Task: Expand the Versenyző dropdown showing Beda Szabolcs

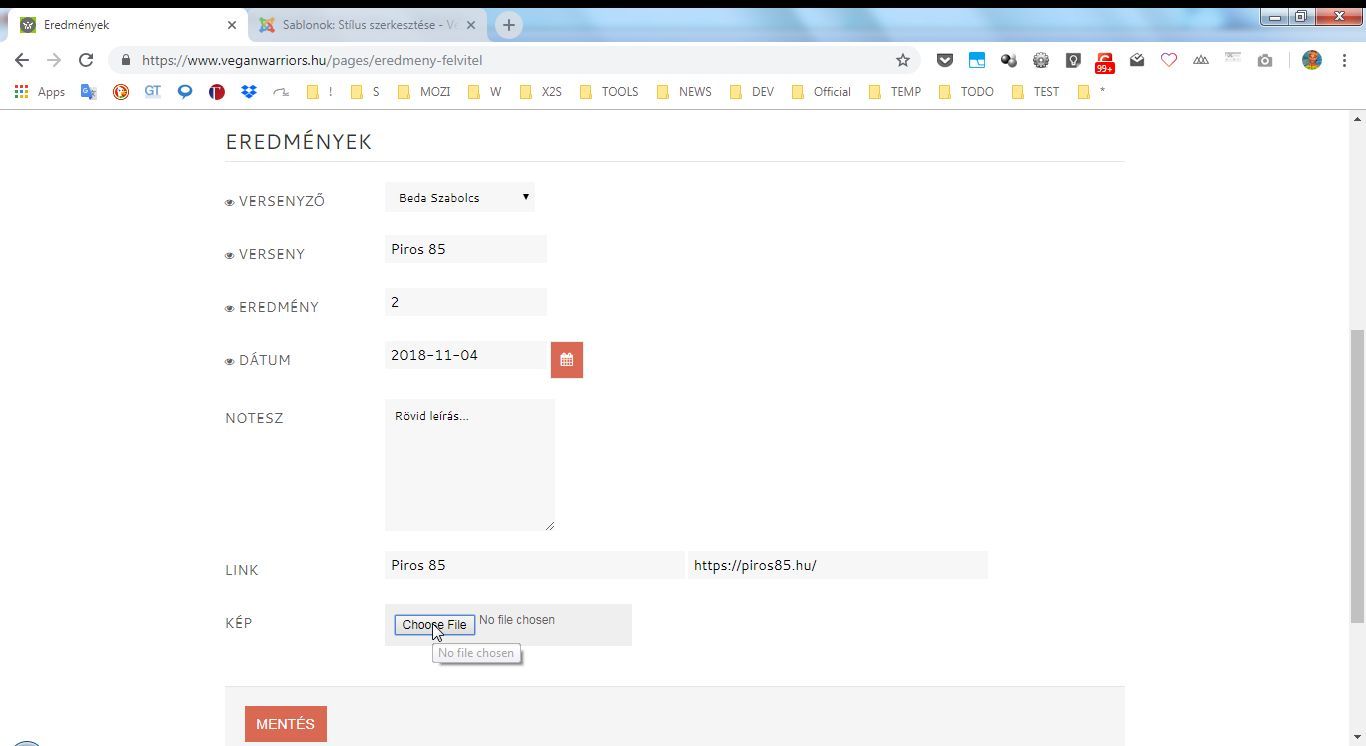Action: pos(460,197)
